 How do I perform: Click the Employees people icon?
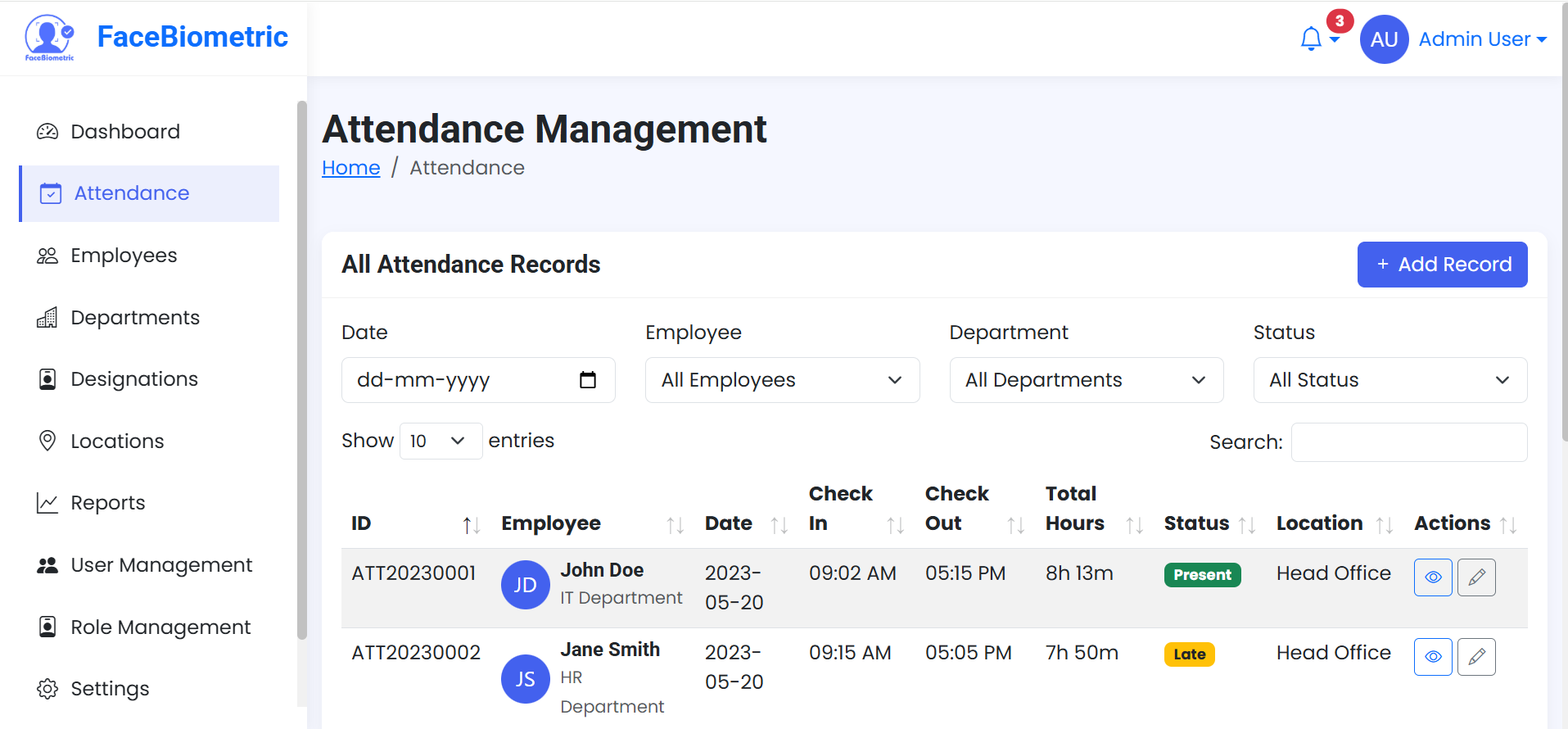pos(47,256)
